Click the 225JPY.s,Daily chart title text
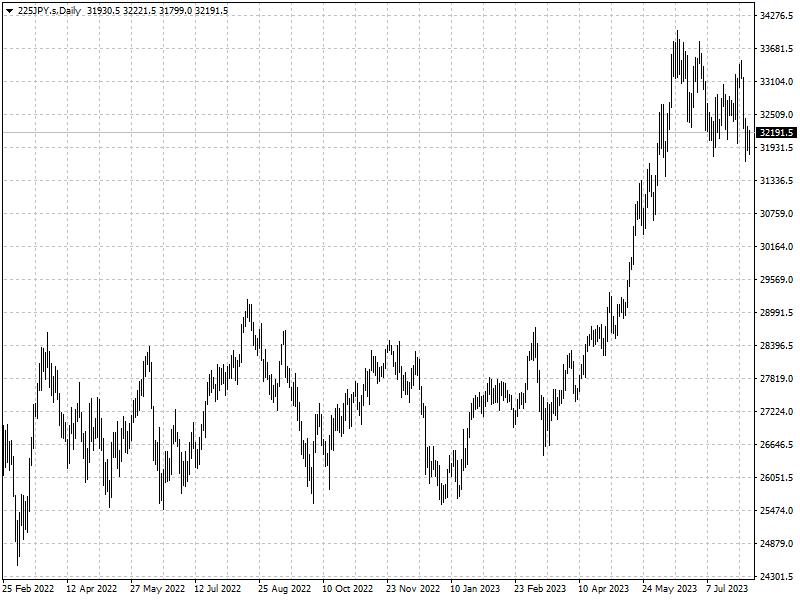Viewport: 800px width, 600px height. 49,11
